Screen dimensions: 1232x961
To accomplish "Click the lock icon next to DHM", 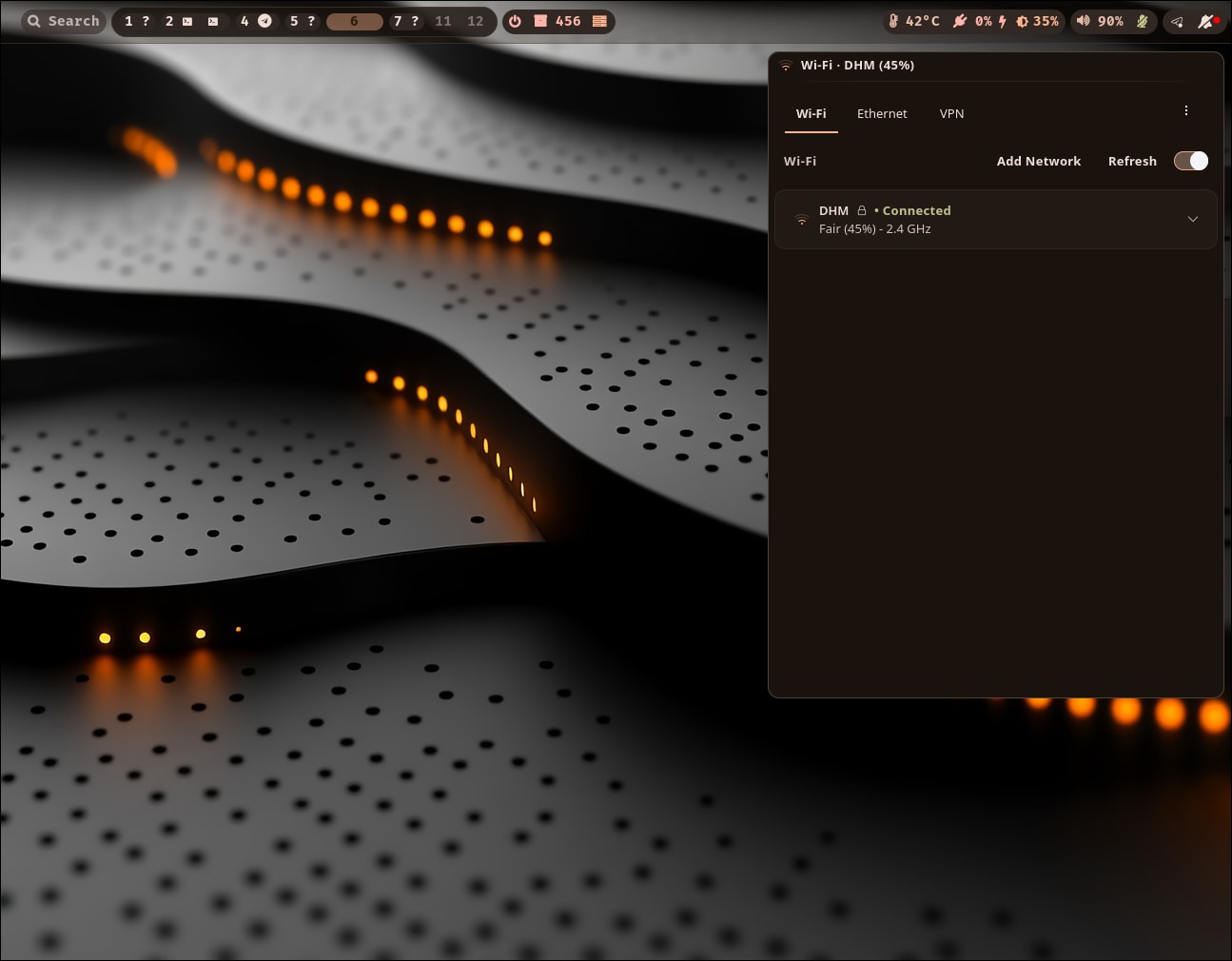I will [862, 210].
